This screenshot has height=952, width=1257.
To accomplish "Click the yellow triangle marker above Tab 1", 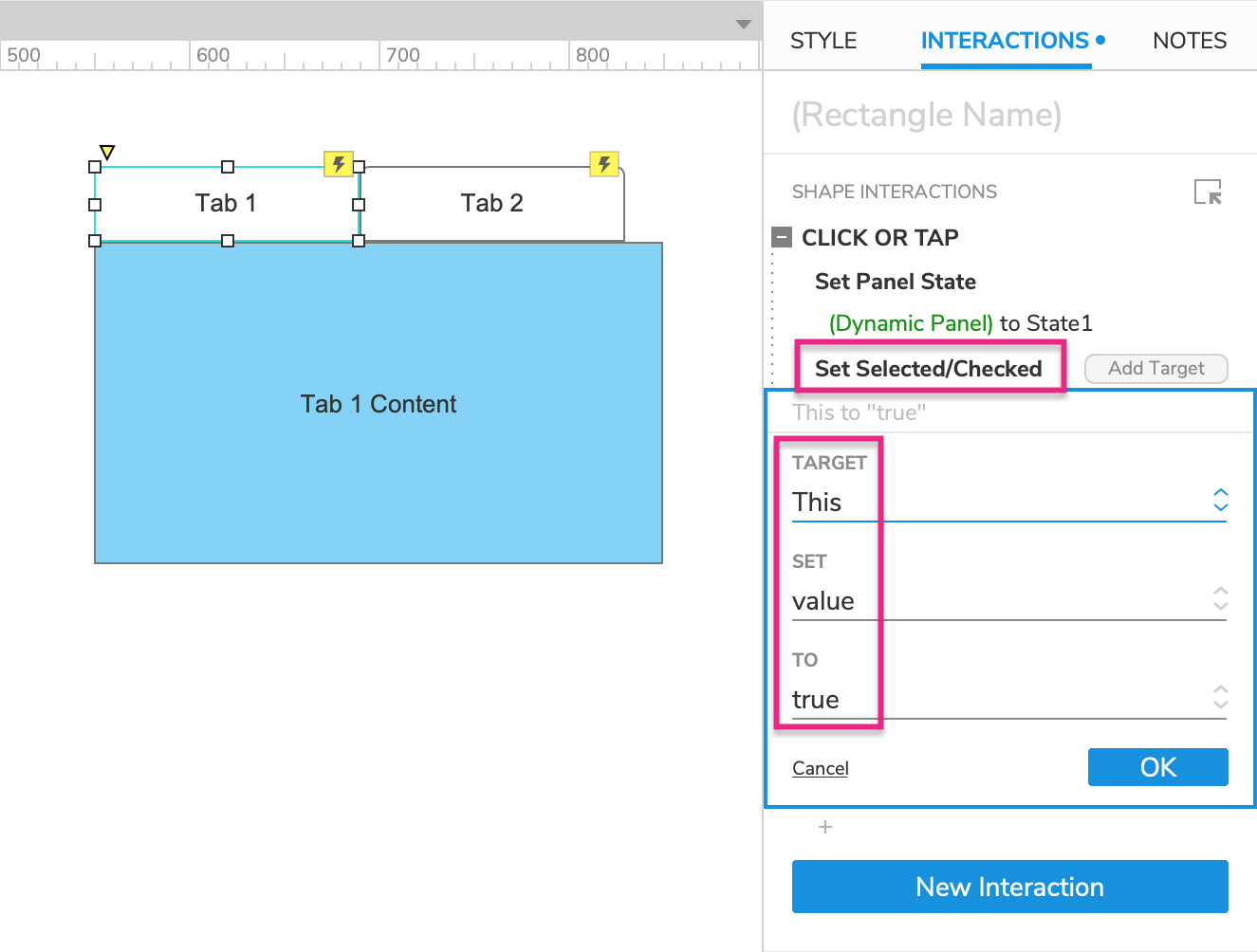I will coord(107,152).
